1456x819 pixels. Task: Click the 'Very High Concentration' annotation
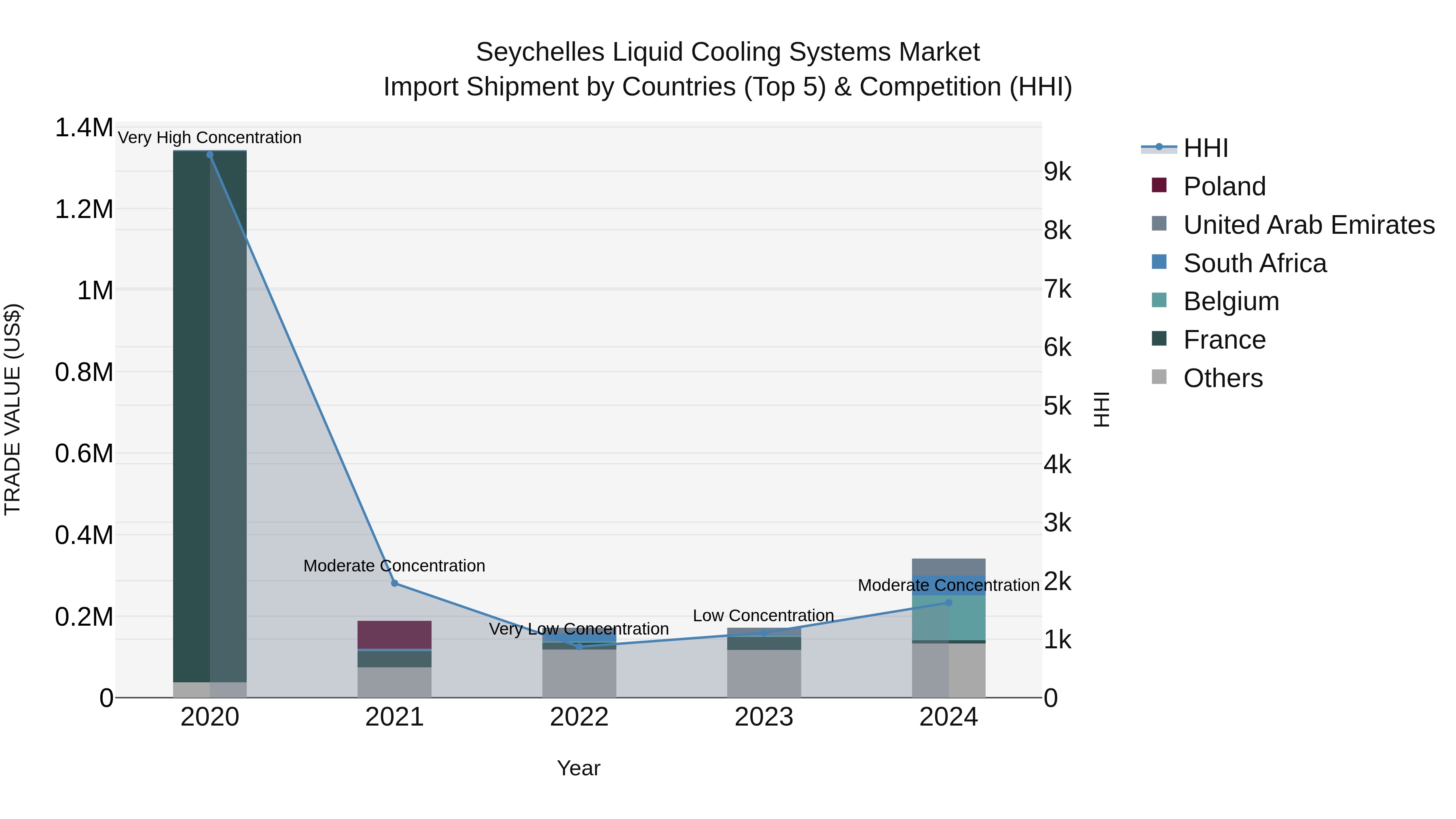[x=210, y=138]
